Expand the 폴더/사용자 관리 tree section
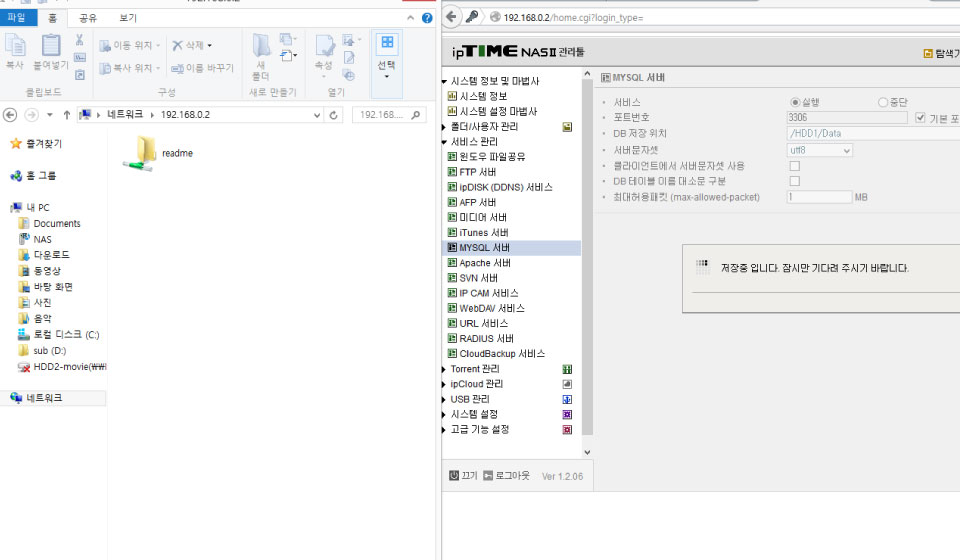The image size is (960, 560). click(444, 127)
